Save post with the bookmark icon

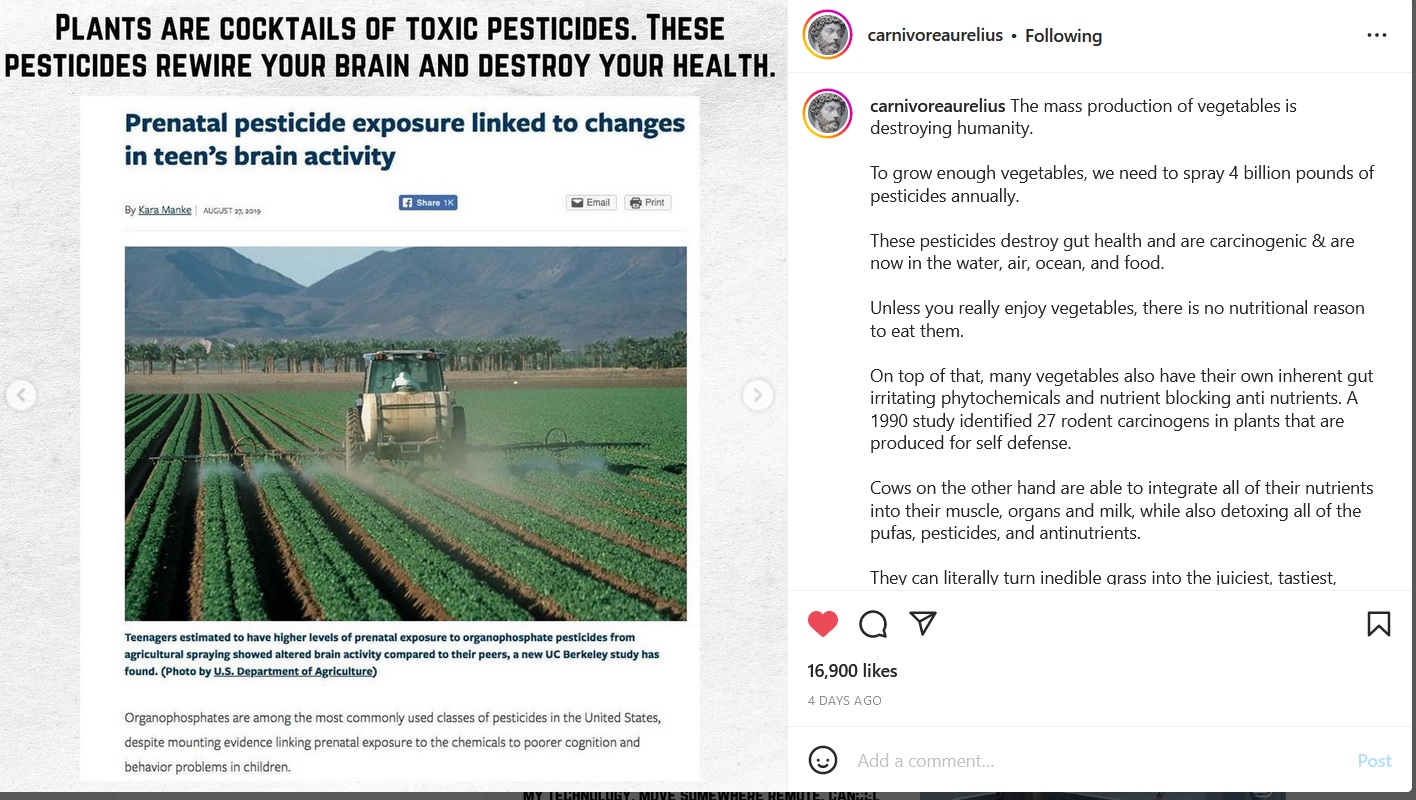1378,624
